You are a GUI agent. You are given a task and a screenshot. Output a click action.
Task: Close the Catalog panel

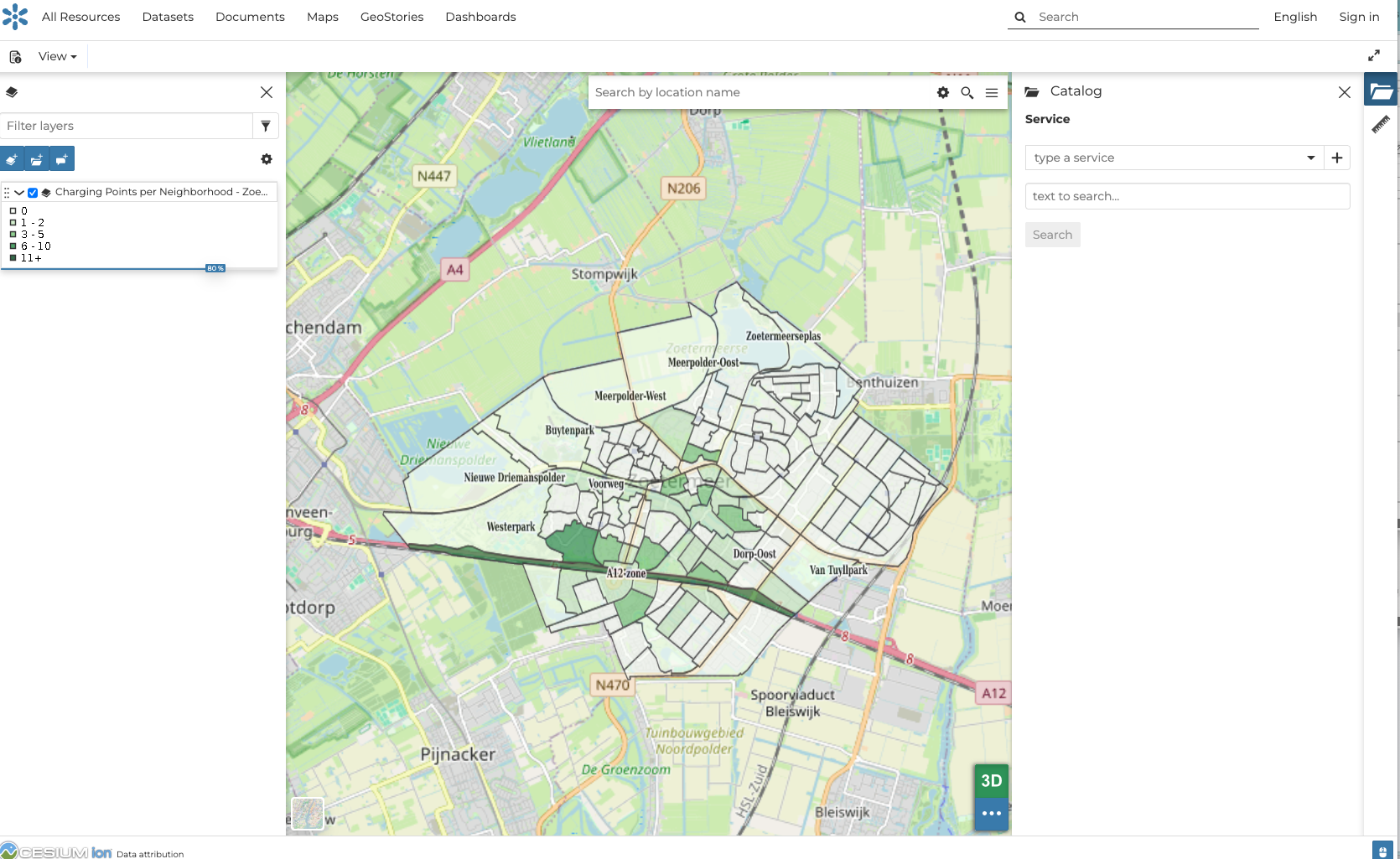(1345, 92)
